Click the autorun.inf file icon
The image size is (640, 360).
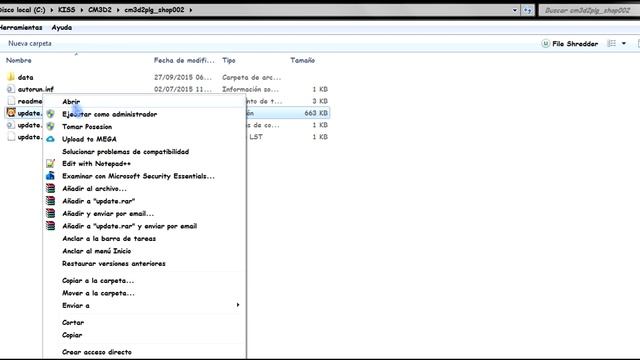[x=11, y=89]
